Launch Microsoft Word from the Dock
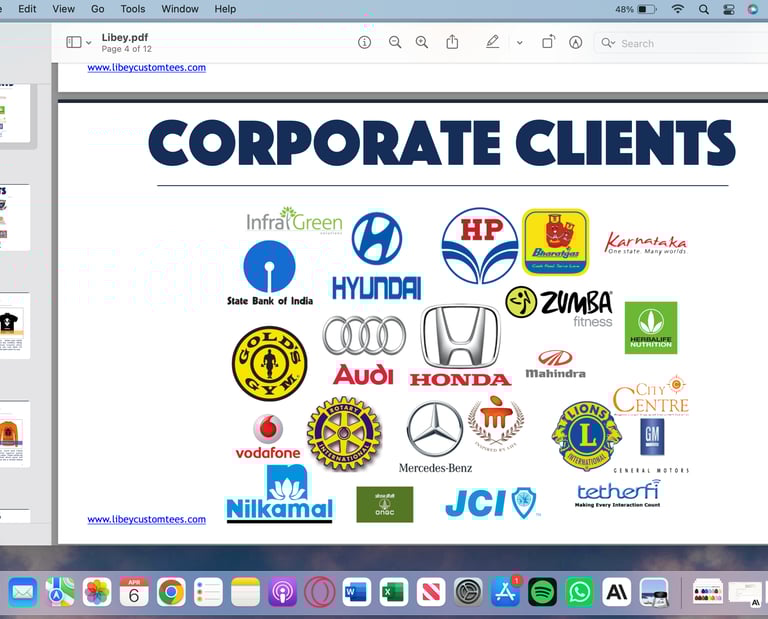The width and height of the screenshot is (768, 619). pos(357,592)
